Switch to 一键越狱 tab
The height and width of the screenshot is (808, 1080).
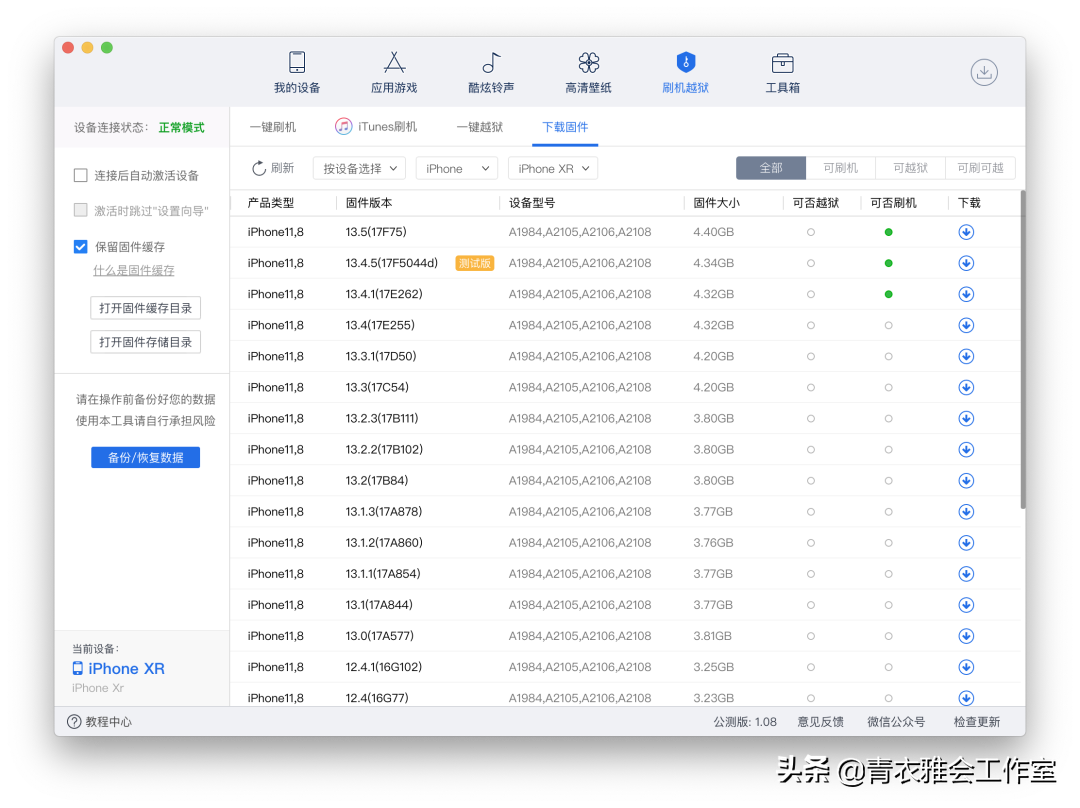[x=479, y=127]
